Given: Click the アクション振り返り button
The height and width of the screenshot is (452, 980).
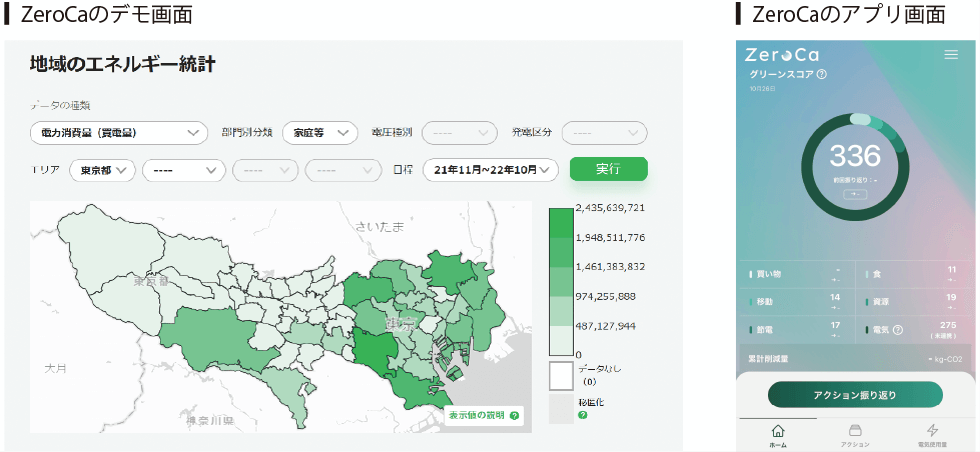Looking at the screenshot, I should point(855,394).
